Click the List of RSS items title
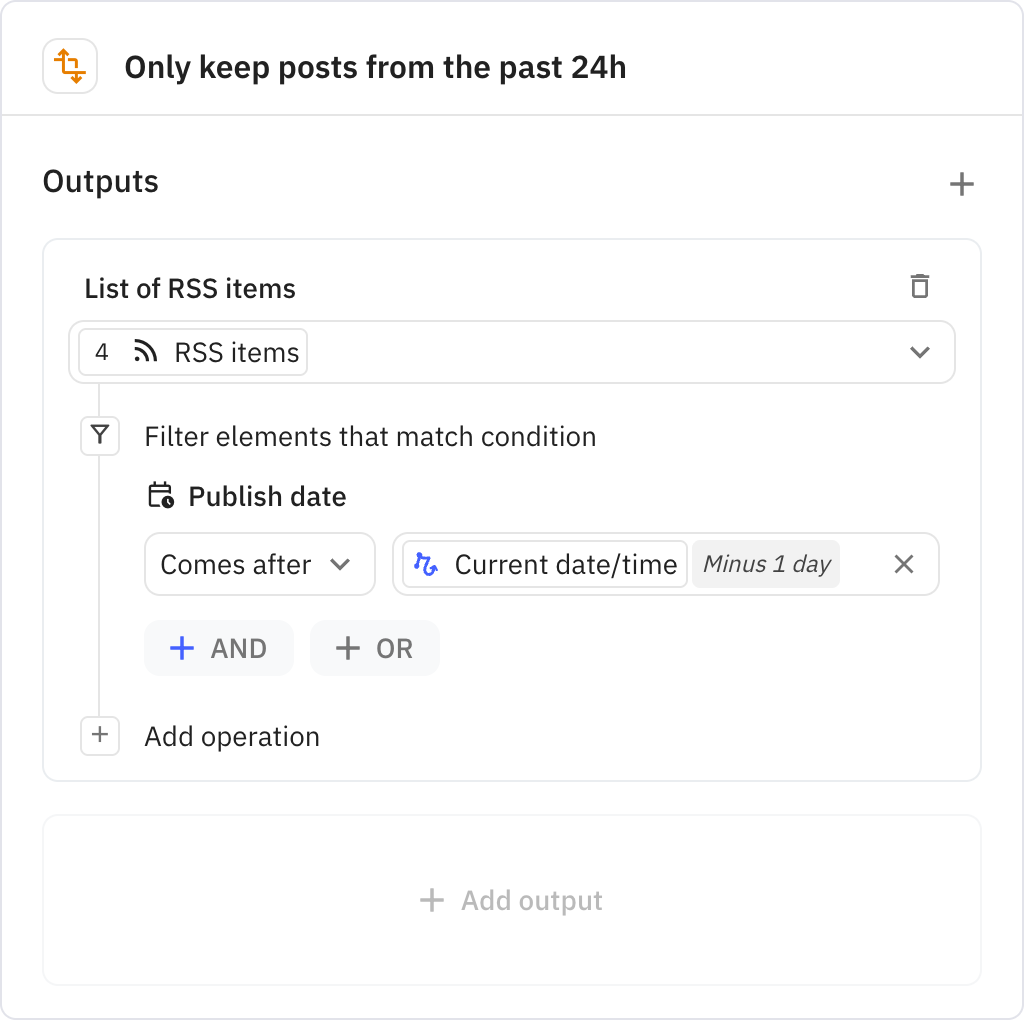This screenshot has width=1024, height=1020. pos(189,289)
